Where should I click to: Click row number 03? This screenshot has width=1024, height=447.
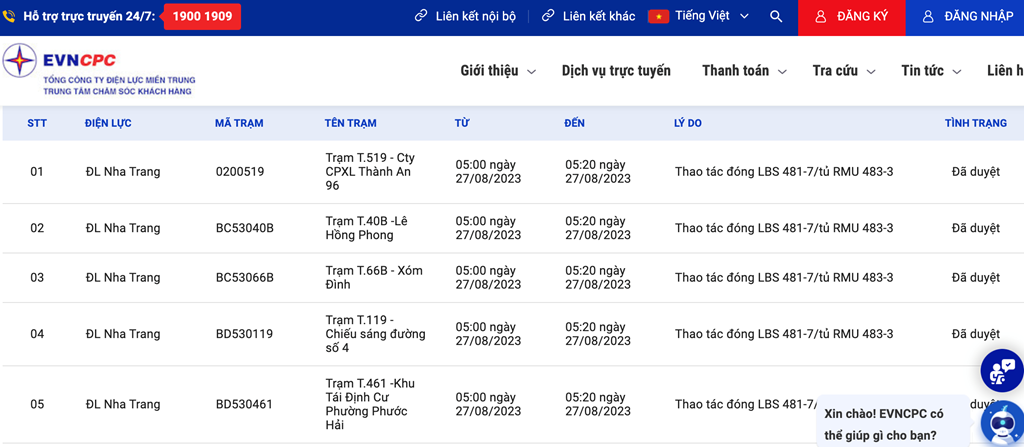(x=37, y=278)
